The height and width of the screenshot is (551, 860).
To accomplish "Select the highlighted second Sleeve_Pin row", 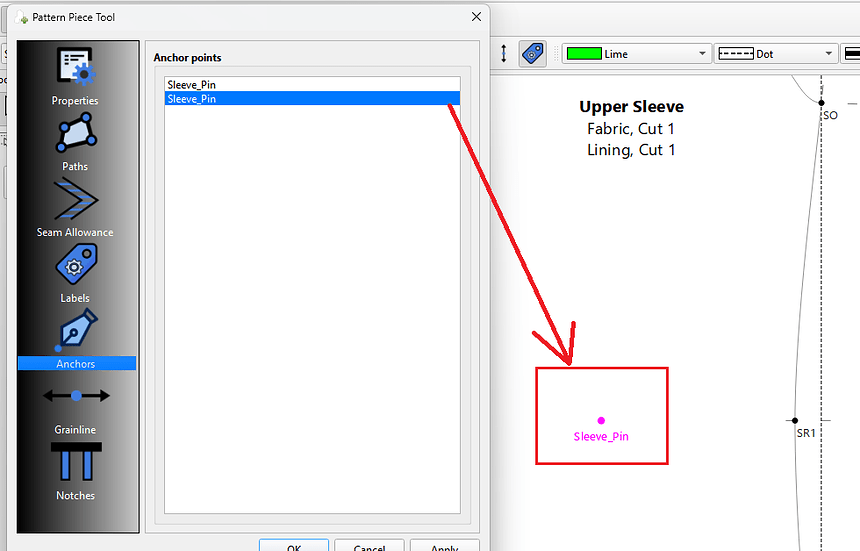I will point(312,99).
